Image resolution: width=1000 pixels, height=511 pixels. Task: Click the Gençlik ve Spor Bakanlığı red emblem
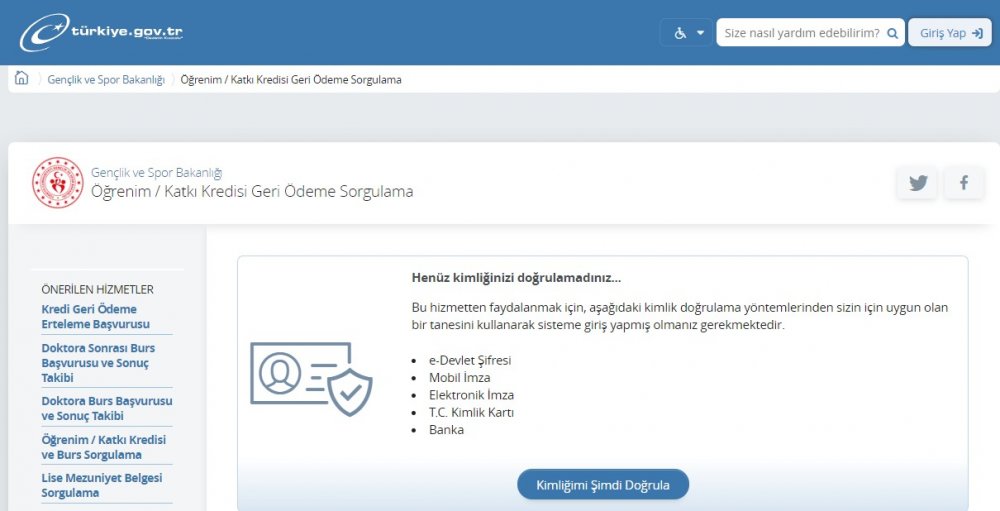[x=58, y=182]
